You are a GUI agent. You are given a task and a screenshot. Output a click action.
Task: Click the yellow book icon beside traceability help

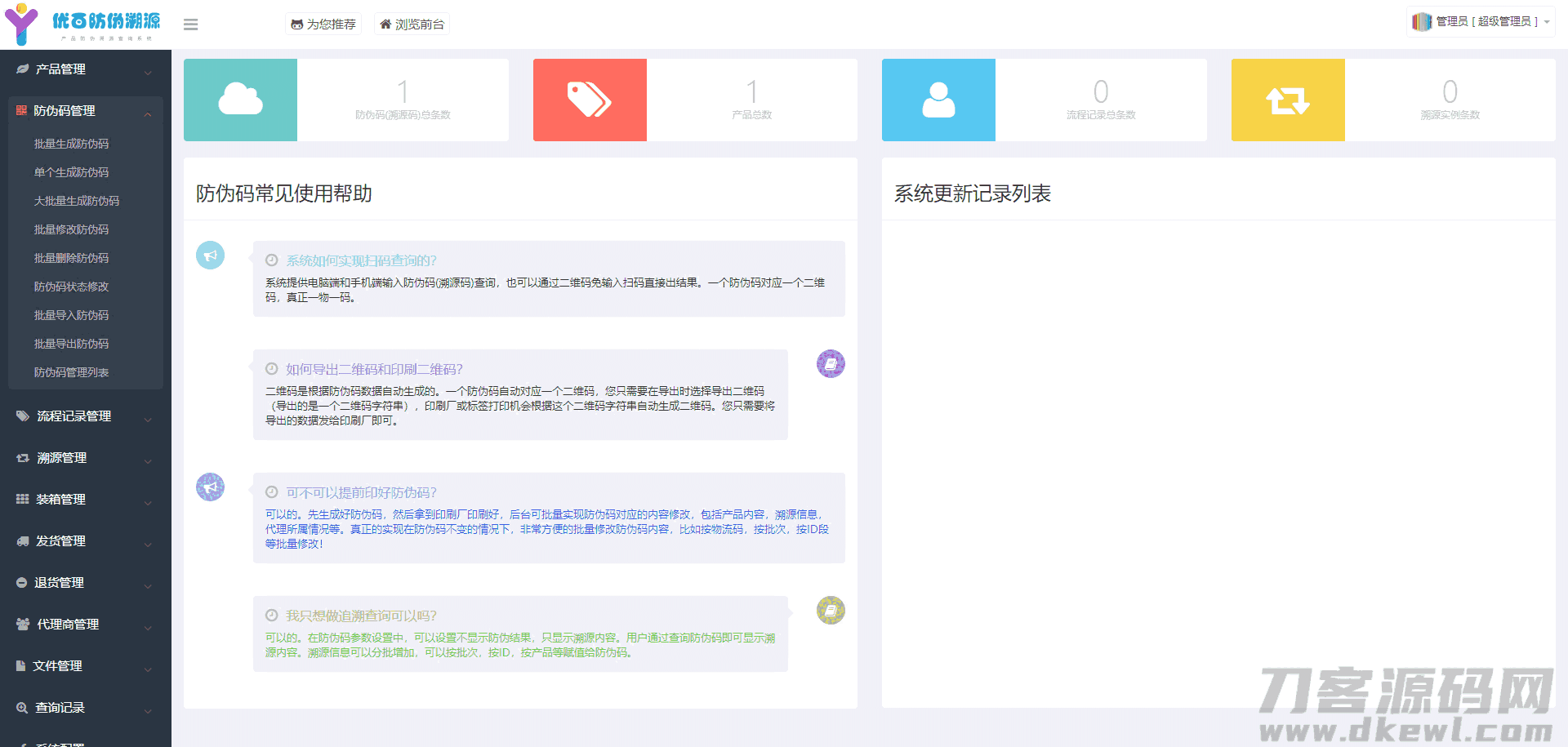coord(831,610)
